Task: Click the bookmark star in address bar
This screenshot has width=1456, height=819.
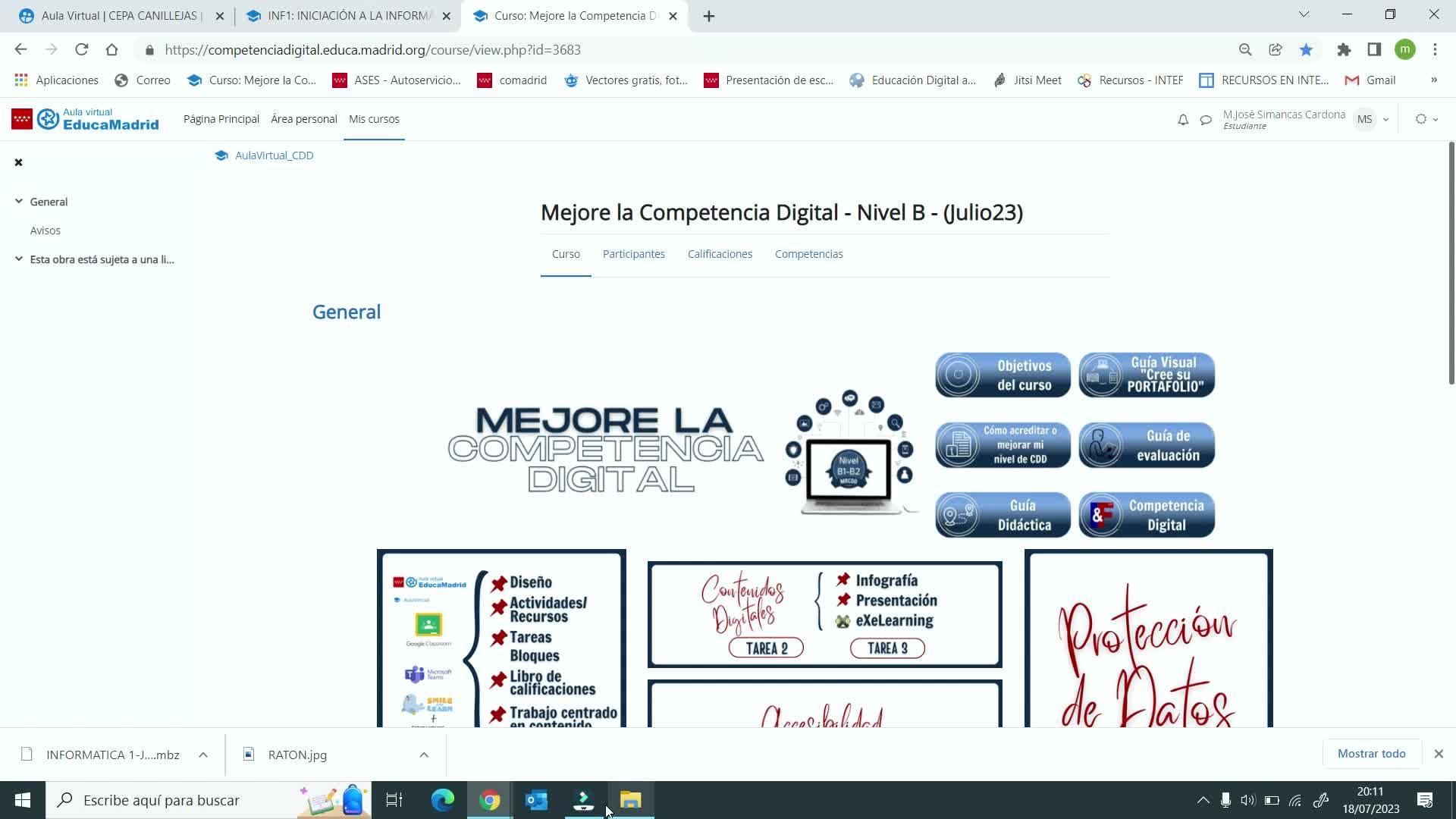Action: point(1306,50)
